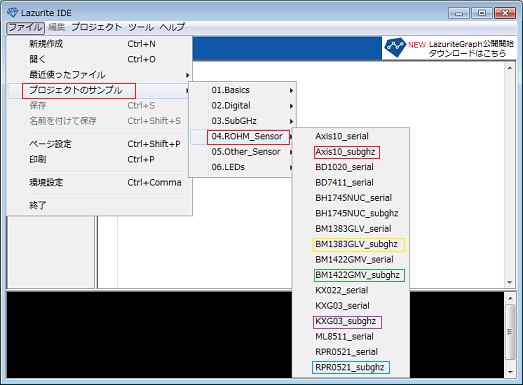This screenshot has width=523, height=385.
Task: Click console scrollbar down arrow
Action: tap(510, 372)
